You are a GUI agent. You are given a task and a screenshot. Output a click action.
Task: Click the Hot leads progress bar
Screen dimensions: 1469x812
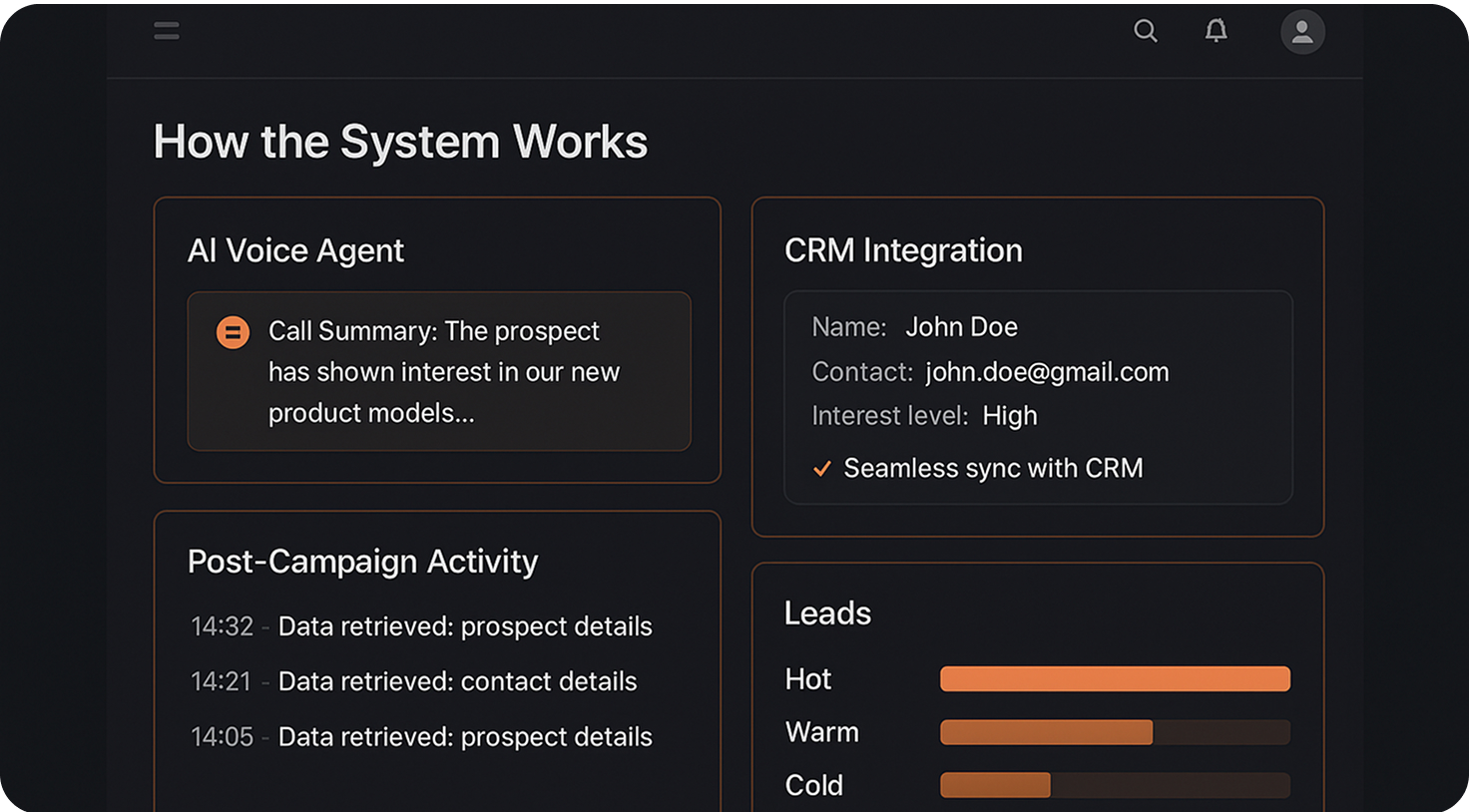point(1115,679)
